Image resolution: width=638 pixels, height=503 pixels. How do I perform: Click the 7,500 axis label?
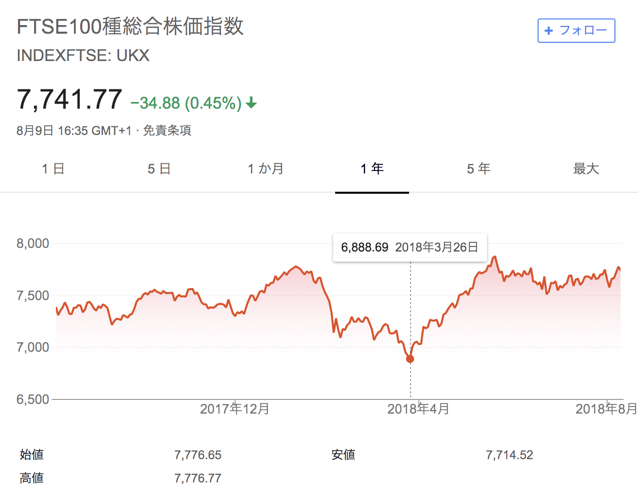33,295
